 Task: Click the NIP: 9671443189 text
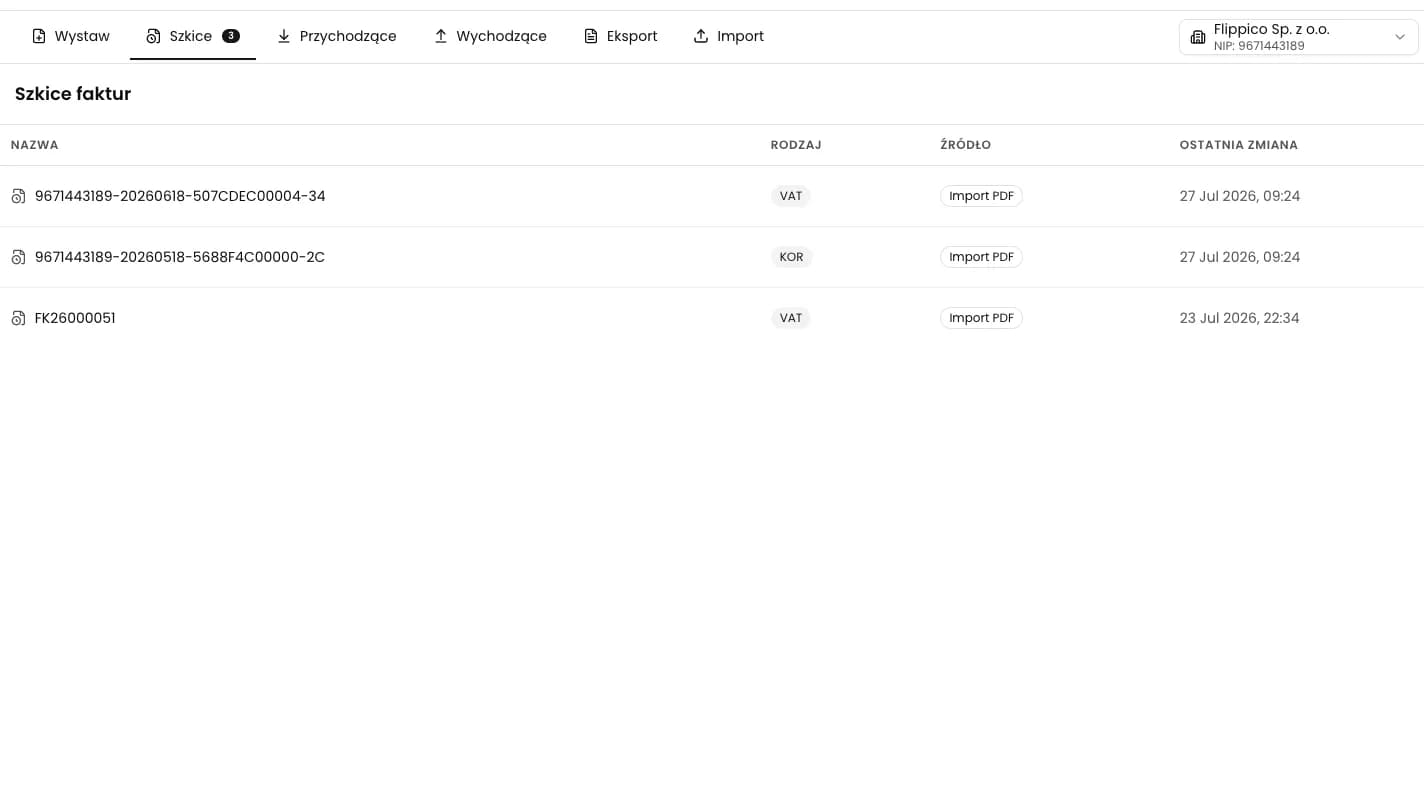1259,46
